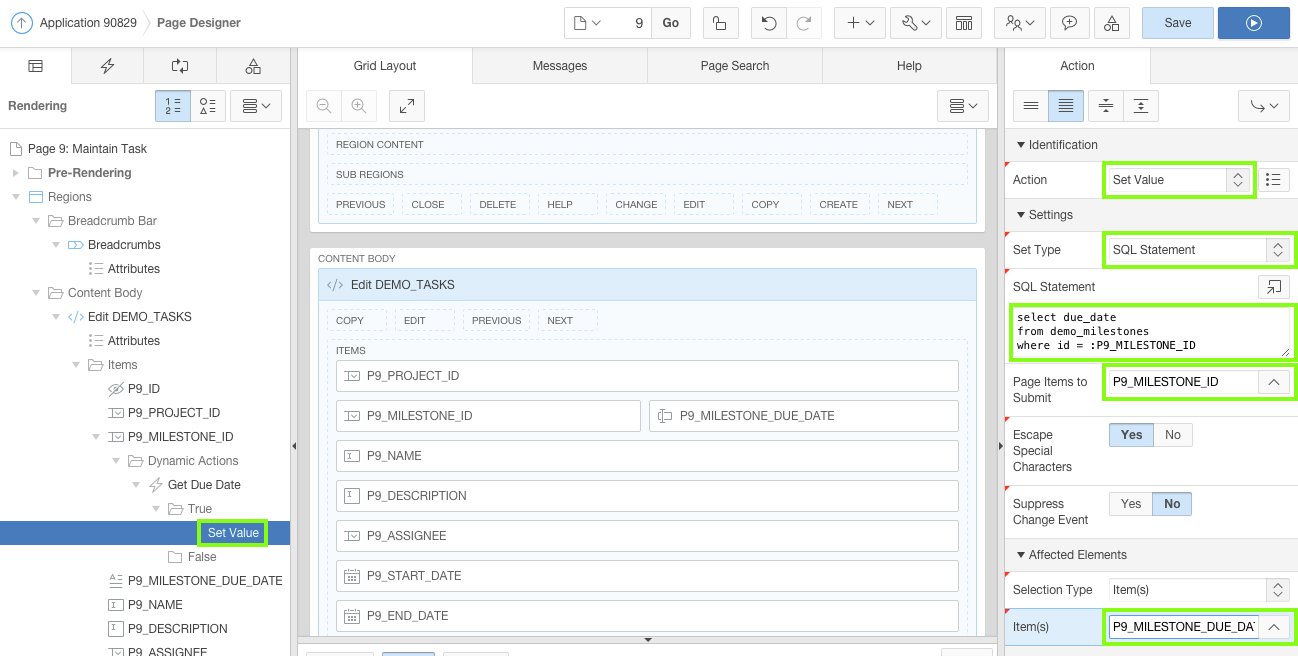Set Suppress Change Event to Yes
The image size is (1298, 656).
1131,504
